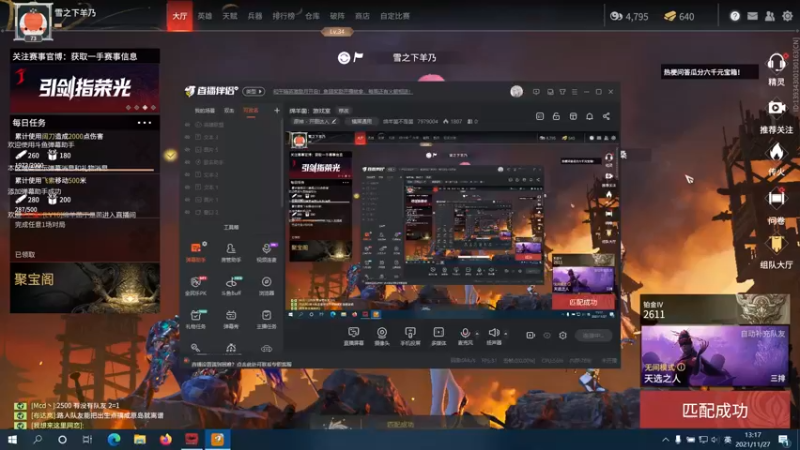
Task: Open the 弹幕助手 tool
Action: click(195, 252)
